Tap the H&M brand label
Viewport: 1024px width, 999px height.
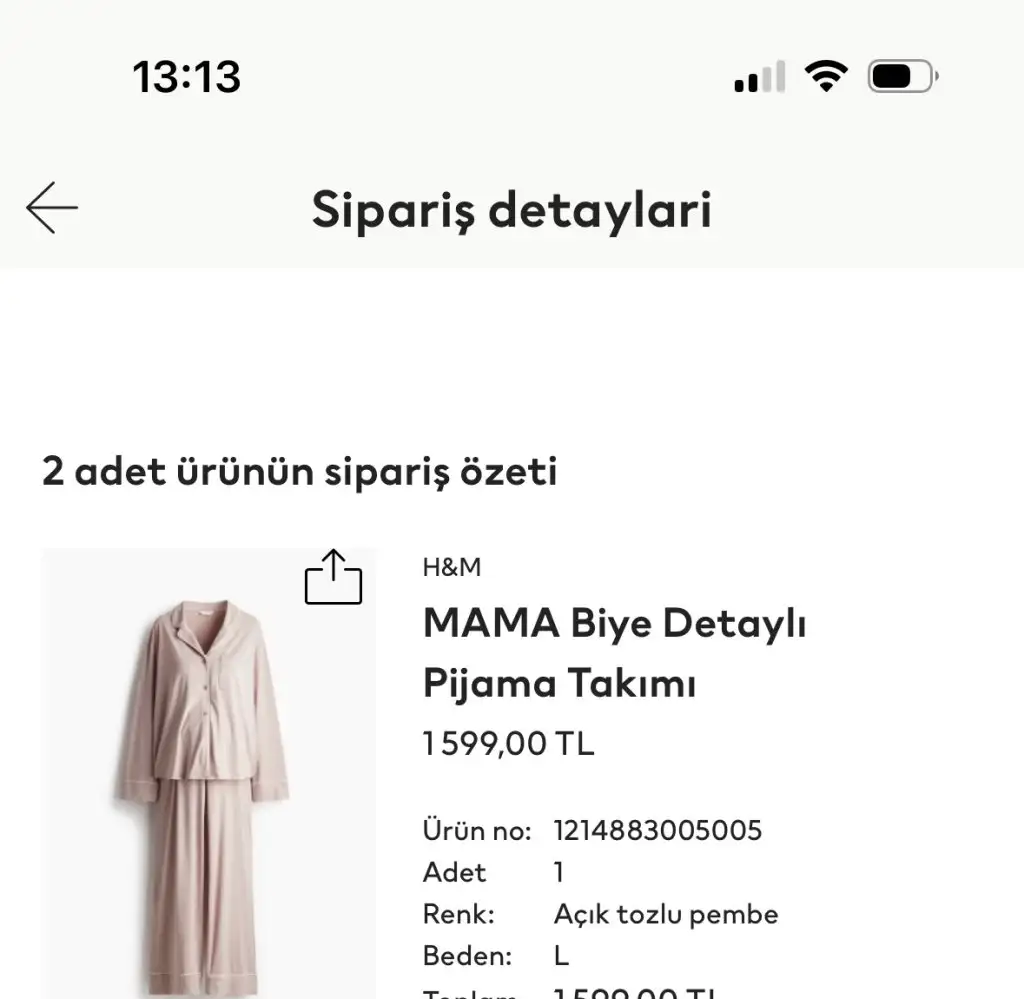(x=452, y=567)
